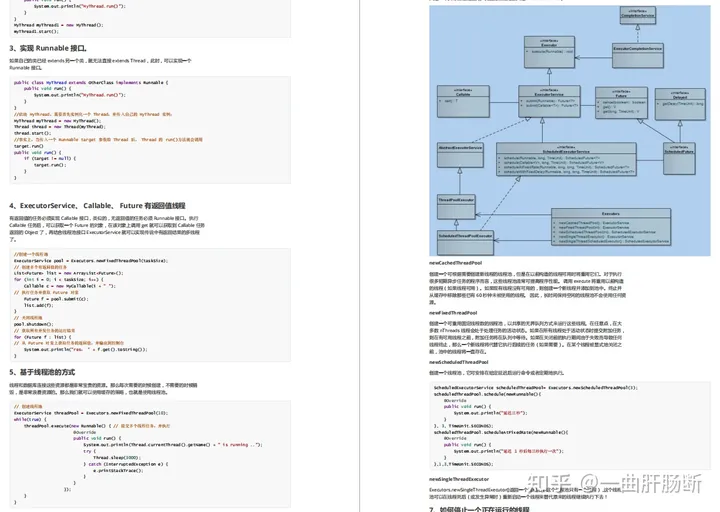Viewport: 720px width, 512px height.
Task: Click code line starting 'ScheduledExecutorService scheduledThreadPool='
Action: coord(535,388)
